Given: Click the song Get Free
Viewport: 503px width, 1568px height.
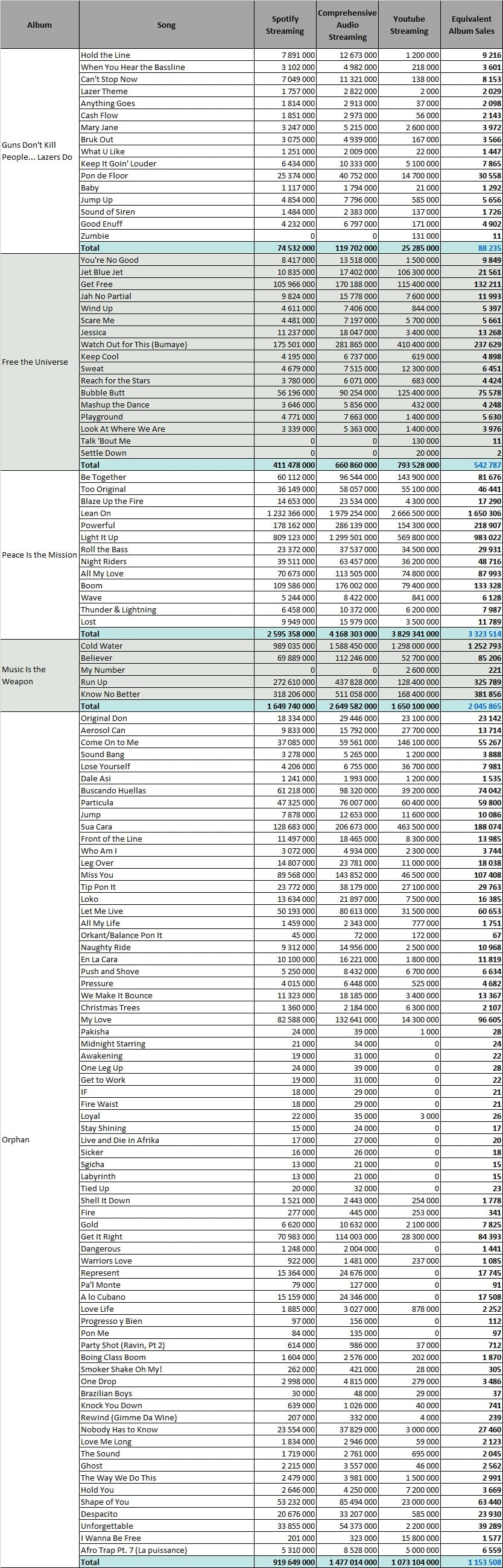Looking at the screenshot, I should pyautogui.click(x=96, y=285).
